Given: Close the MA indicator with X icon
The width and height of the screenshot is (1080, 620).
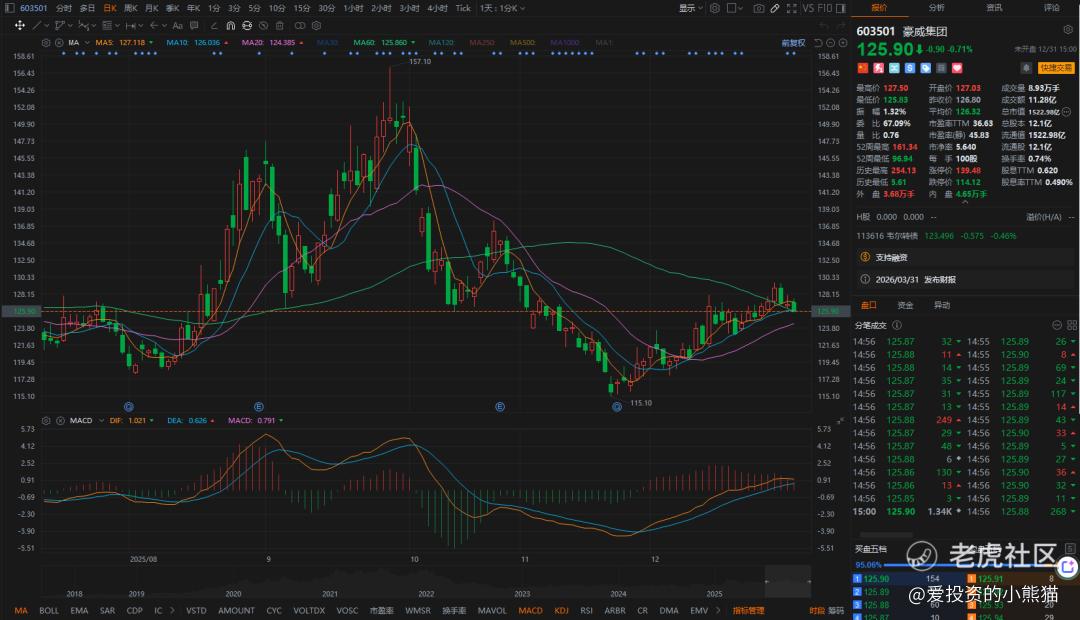Looking at the screenshot, I should [x=59, y=43].
